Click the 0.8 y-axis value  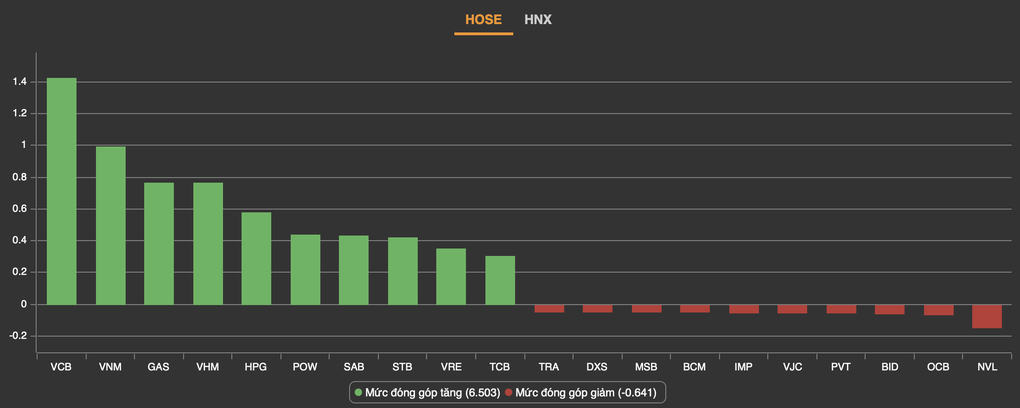pyautogui.click(x=19, y=178)
